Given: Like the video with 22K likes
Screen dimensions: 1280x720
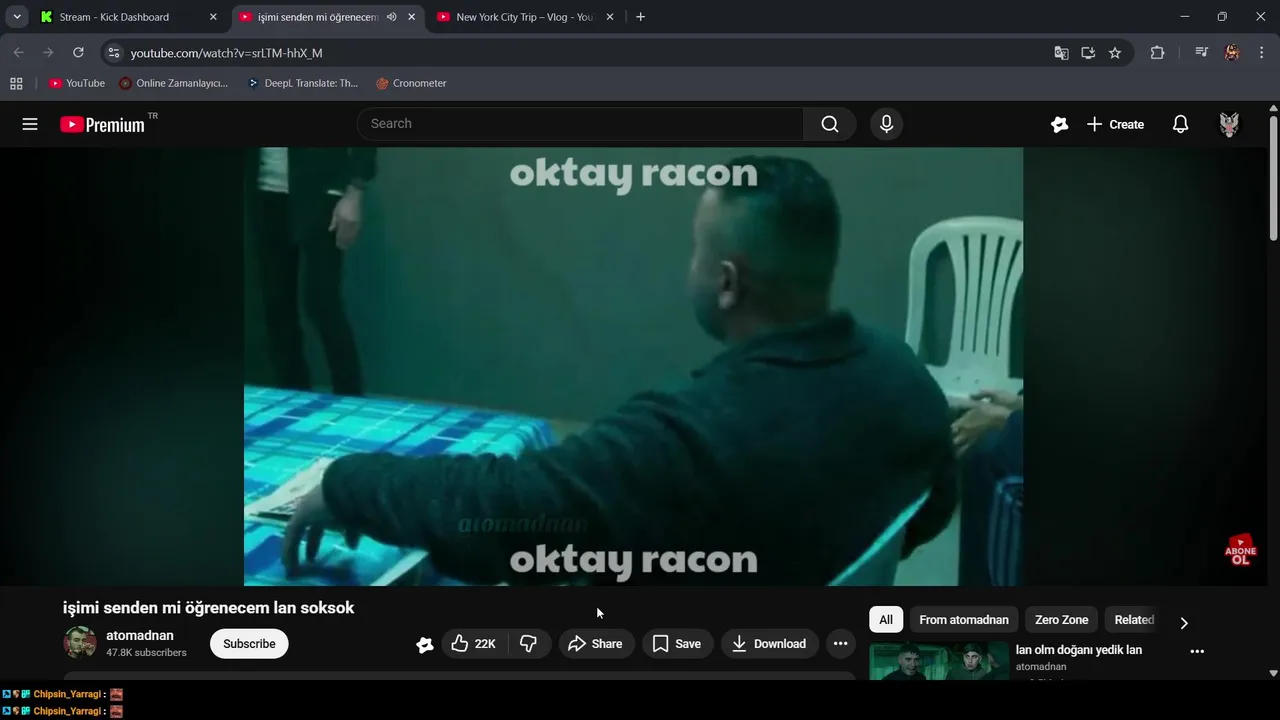Looking at the screenshot, I should coord(473,644).
